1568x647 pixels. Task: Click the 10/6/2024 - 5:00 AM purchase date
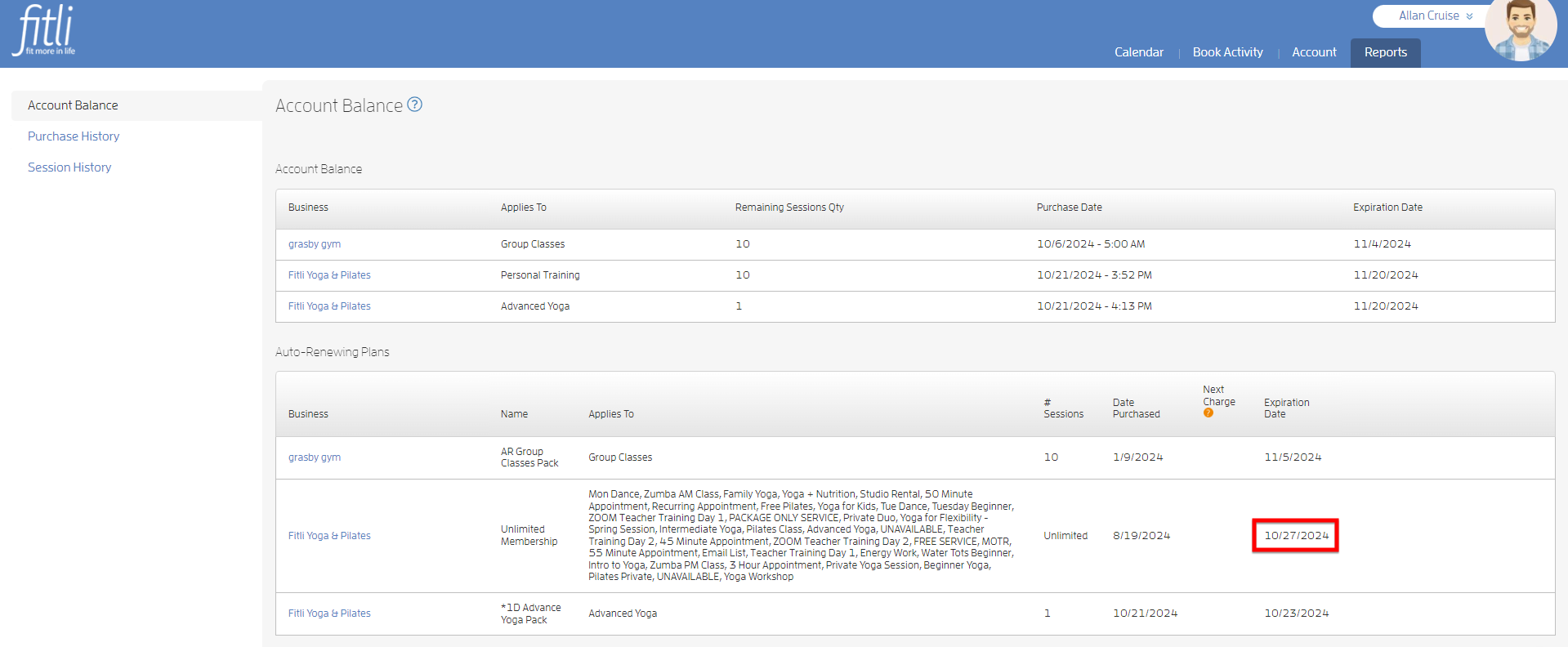1091,244
